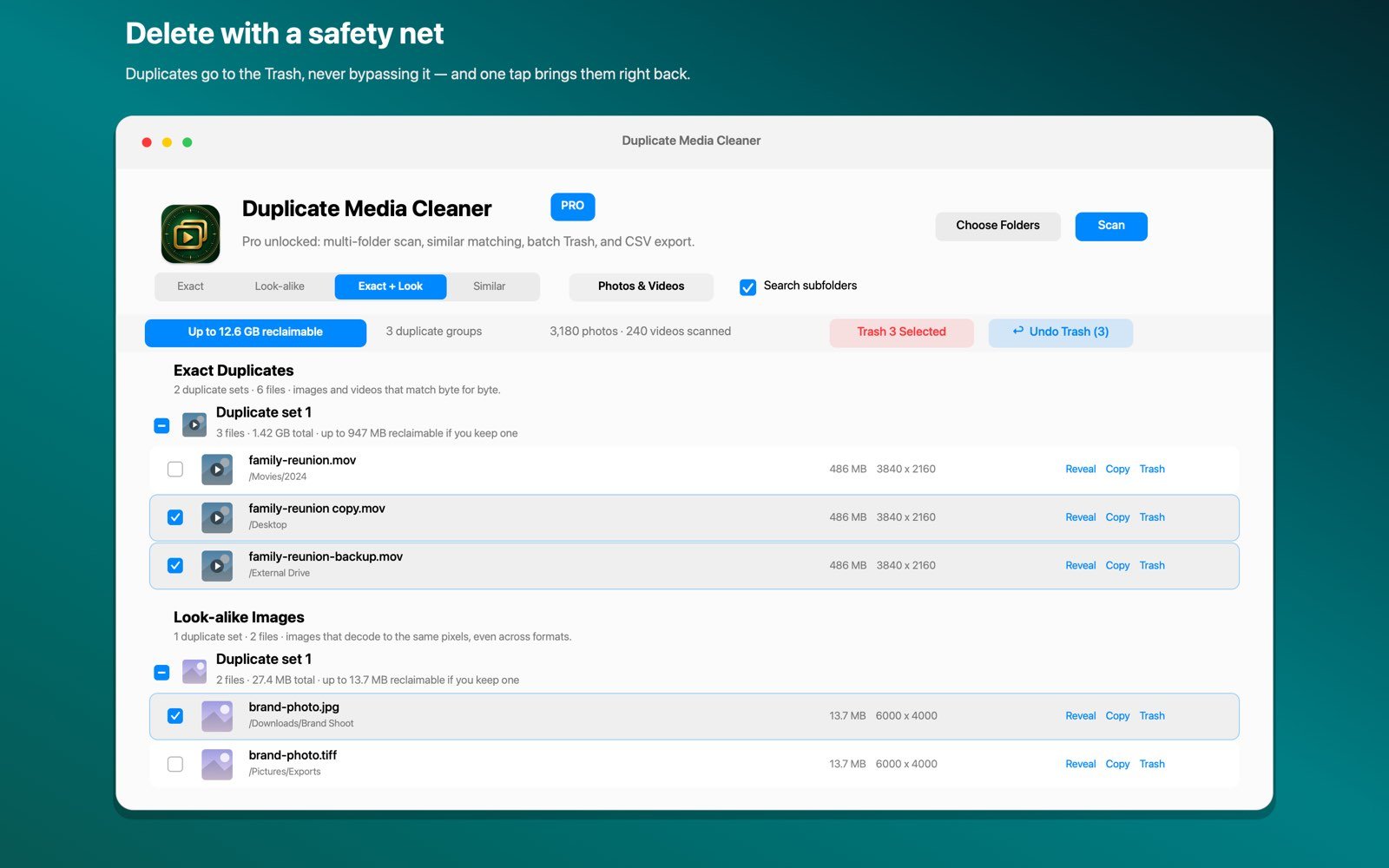Trash family-reunion.mov
Screen dimensions: 1389x868
click(x=1152, y=469)
